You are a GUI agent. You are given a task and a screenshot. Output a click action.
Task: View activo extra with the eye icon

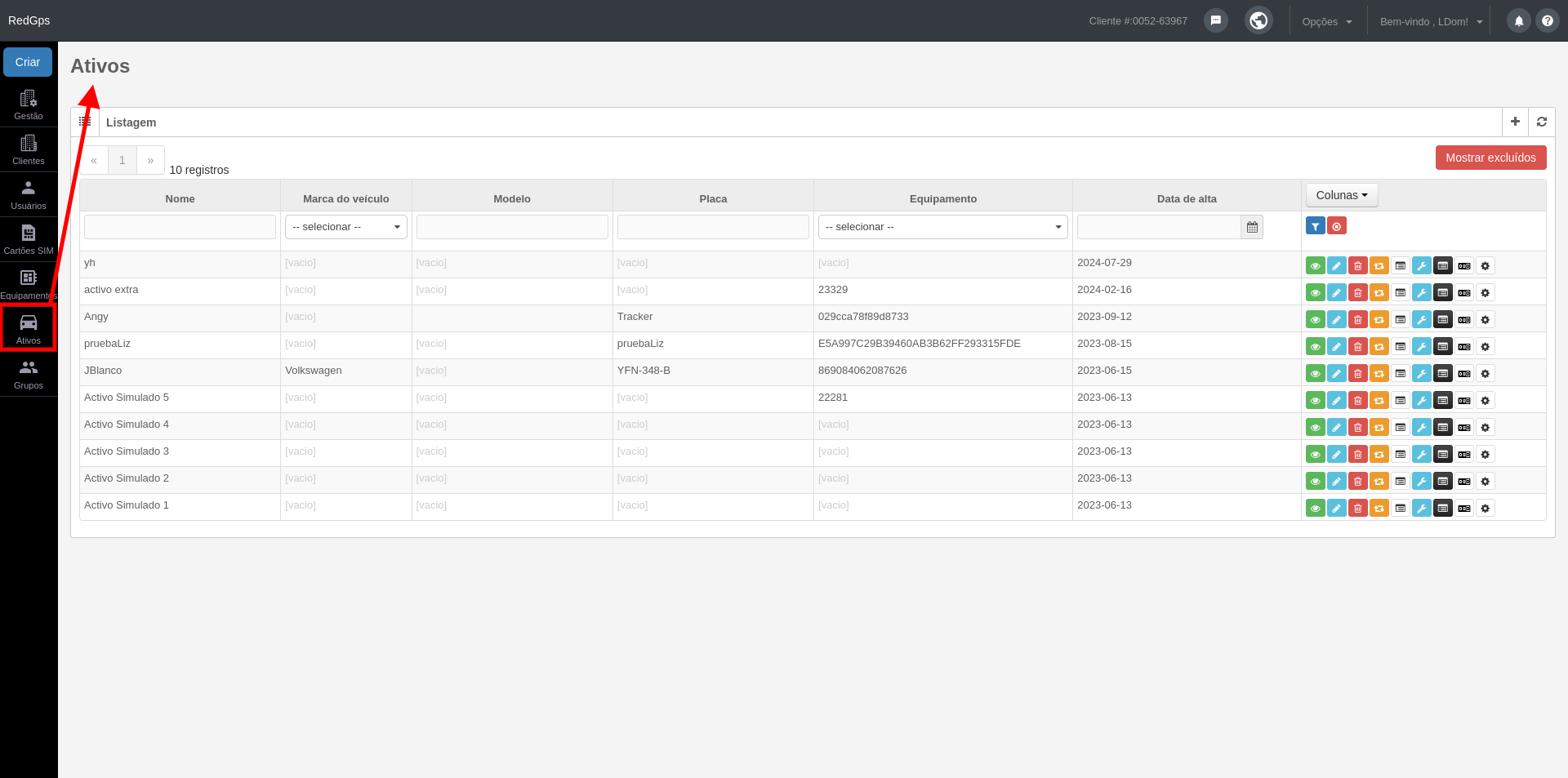(1315, 292)
